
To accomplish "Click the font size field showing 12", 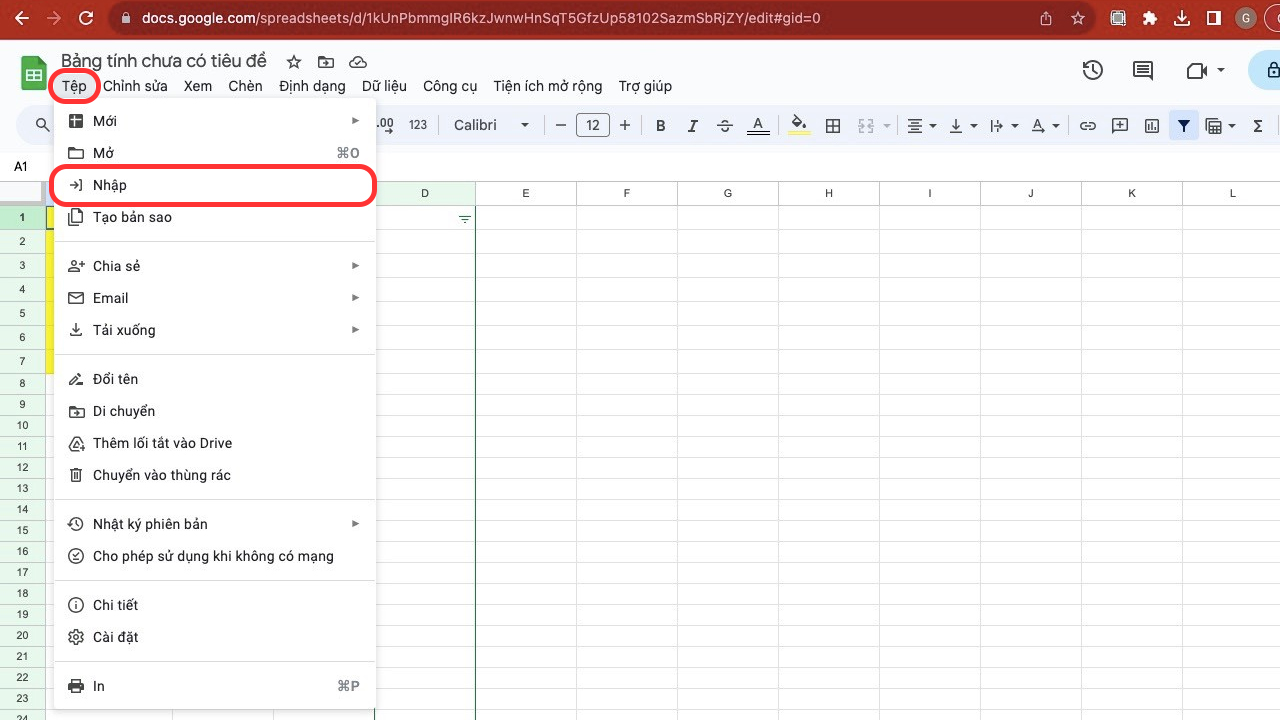I will [x=593, y=125].
